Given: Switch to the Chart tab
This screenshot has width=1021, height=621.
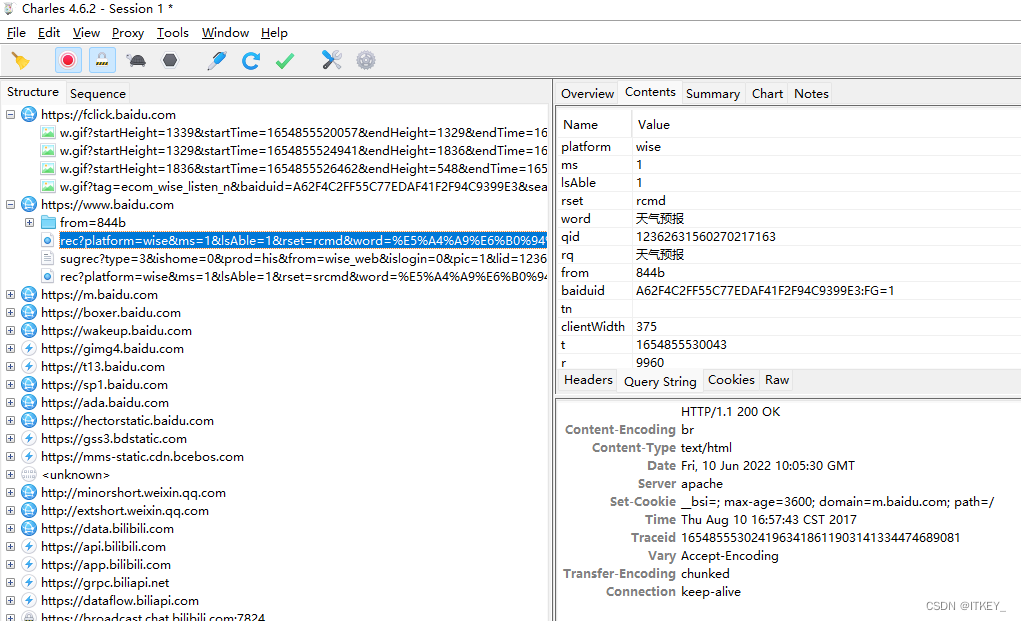Looking at the screenshot, I should coord(767,94).
